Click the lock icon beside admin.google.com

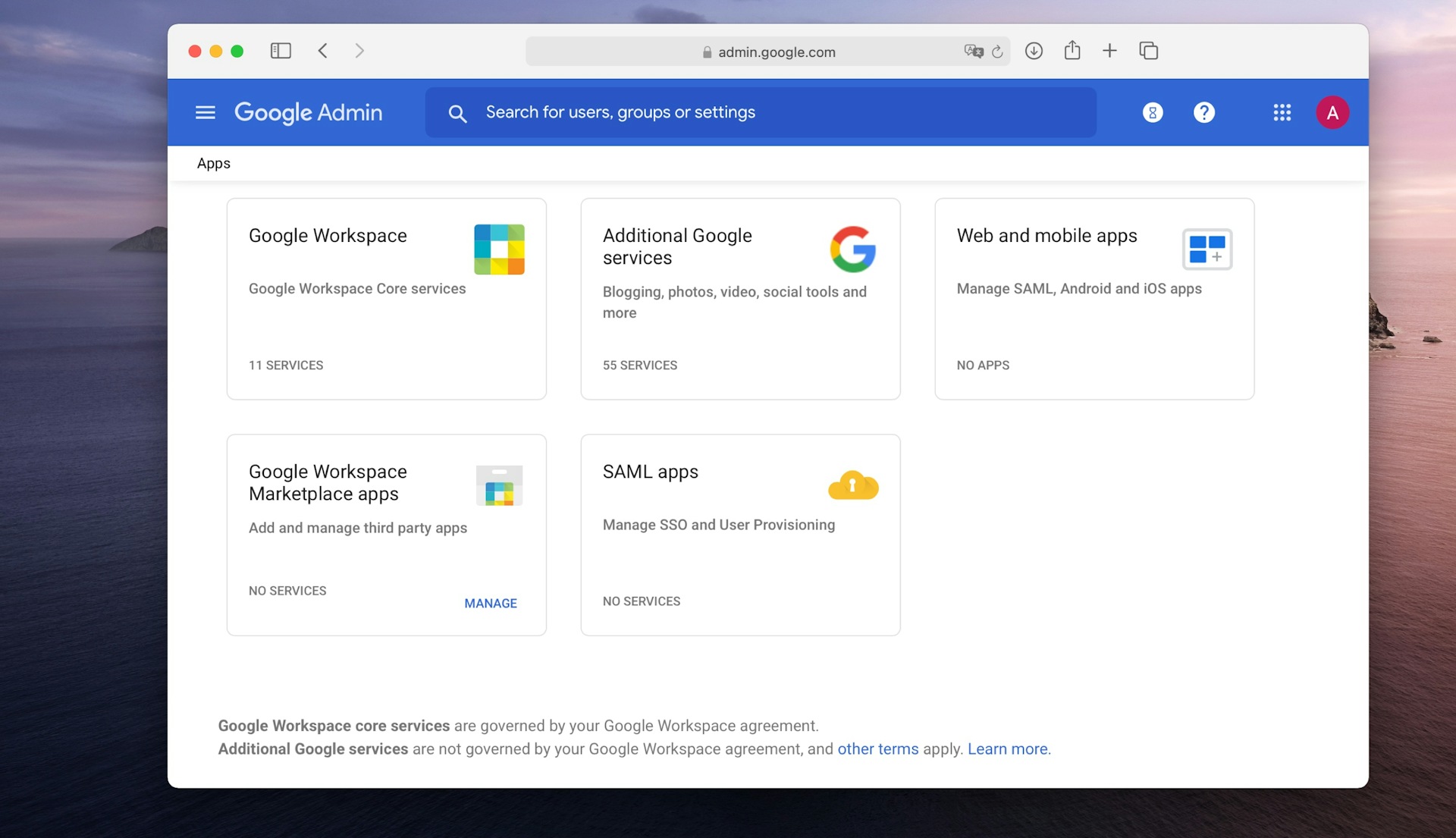coord(707,52)
